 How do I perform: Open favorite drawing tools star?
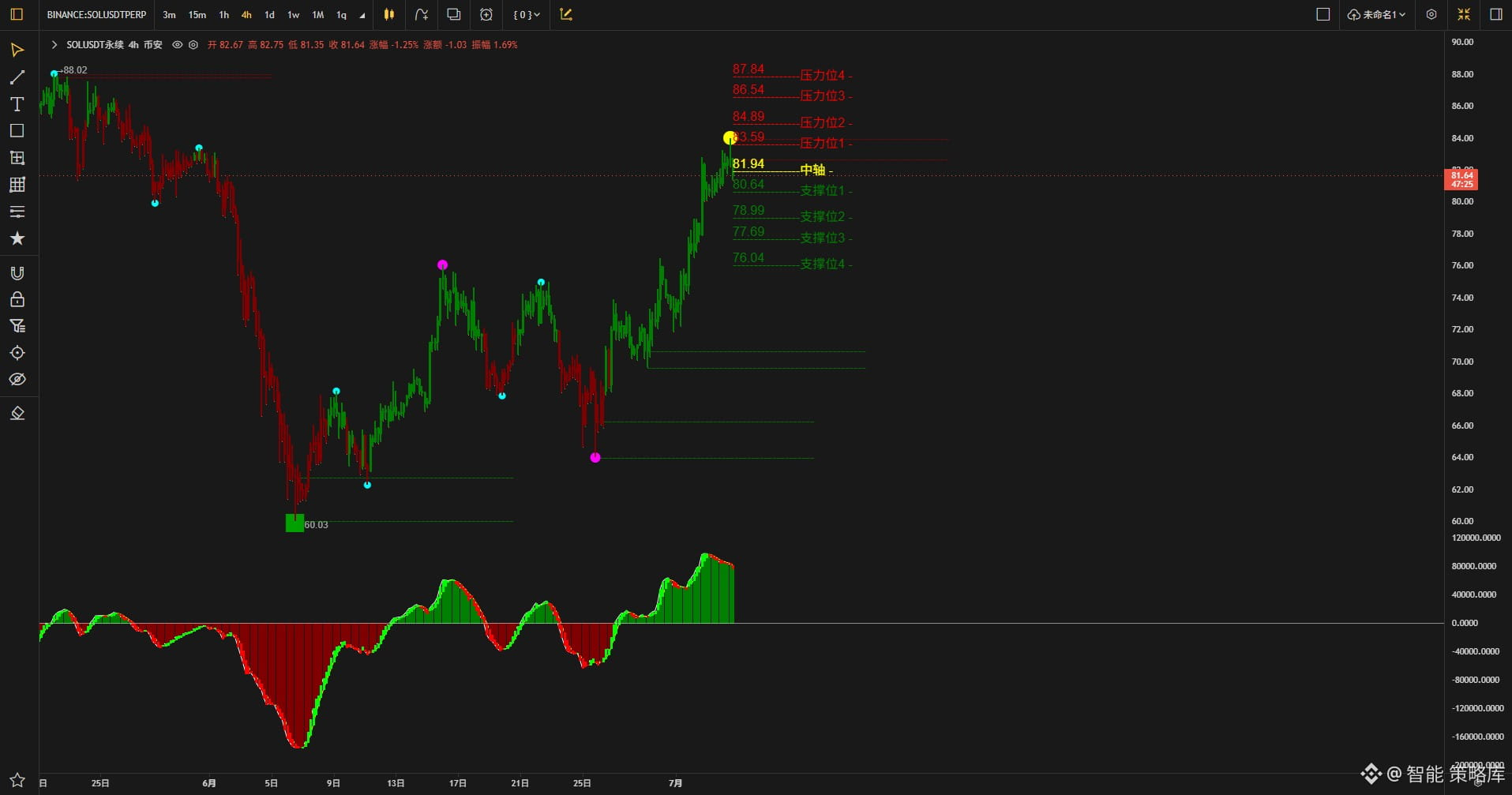pyautogui.click(x=17, y=238)
